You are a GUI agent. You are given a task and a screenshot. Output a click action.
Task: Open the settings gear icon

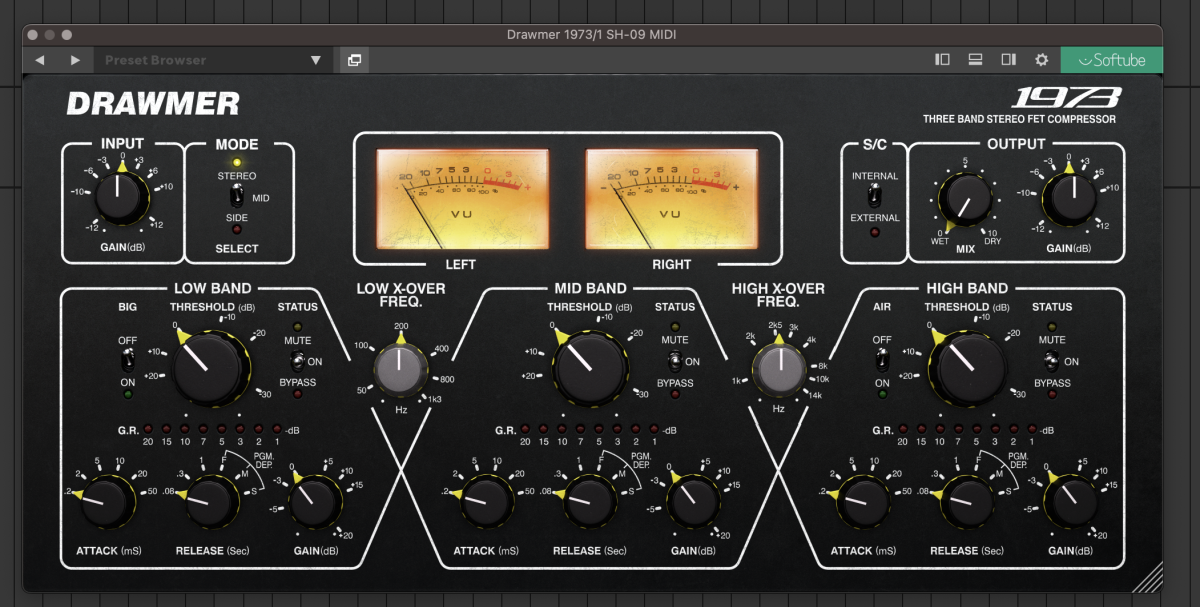pyautogui.click(x=1041, y=60)
